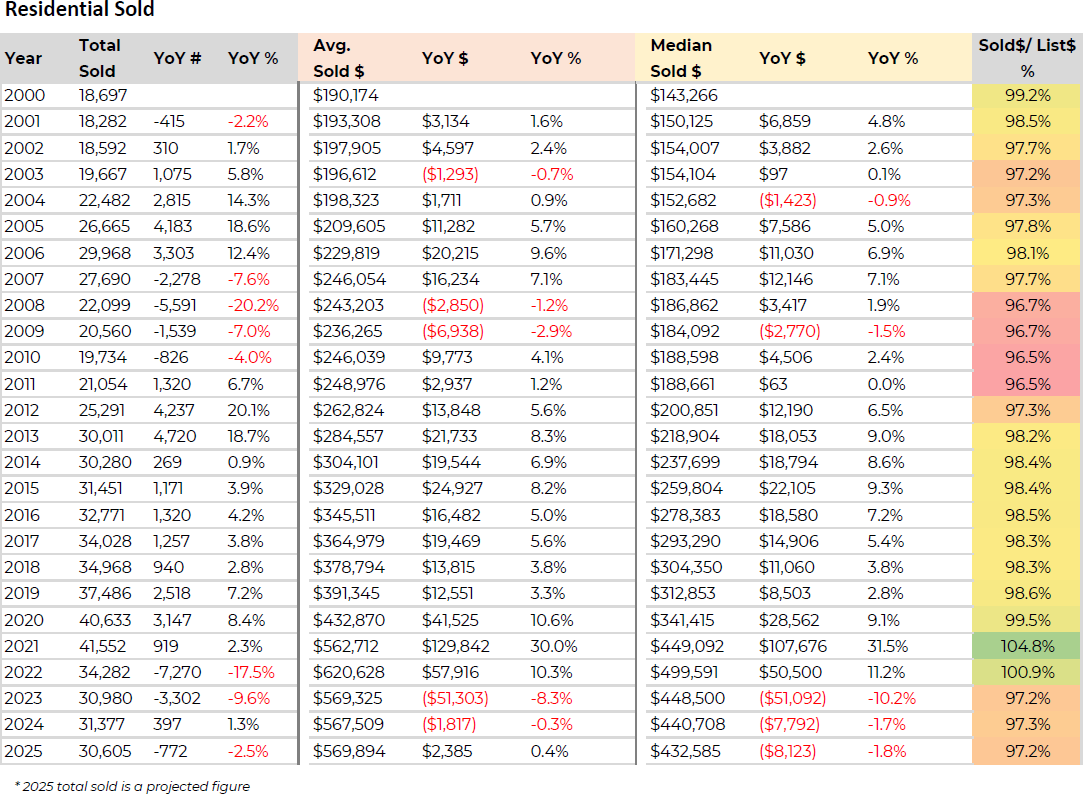Click the 99.5% sold-to-list cell
This screenshot has height=794, width=1083.
tap(1027, 620)
